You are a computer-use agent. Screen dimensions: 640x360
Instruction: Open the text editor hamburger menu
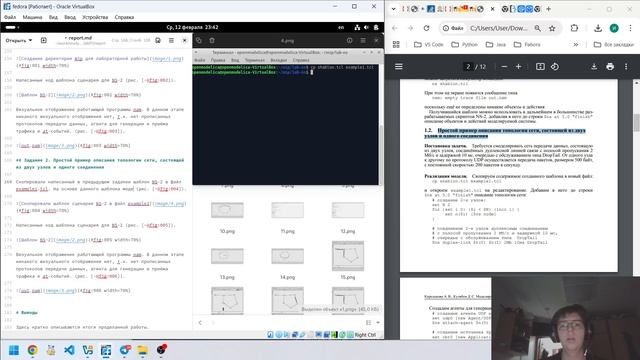point(171,40)
